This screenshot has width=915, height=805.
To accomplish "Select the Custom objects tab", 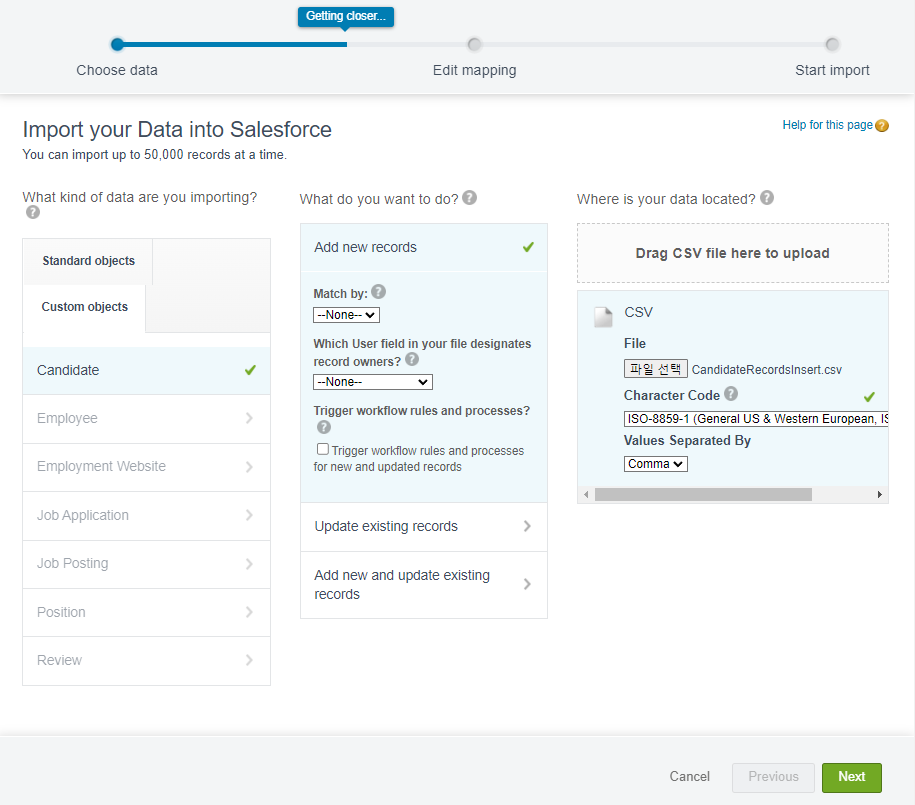I will click(85, 307).
